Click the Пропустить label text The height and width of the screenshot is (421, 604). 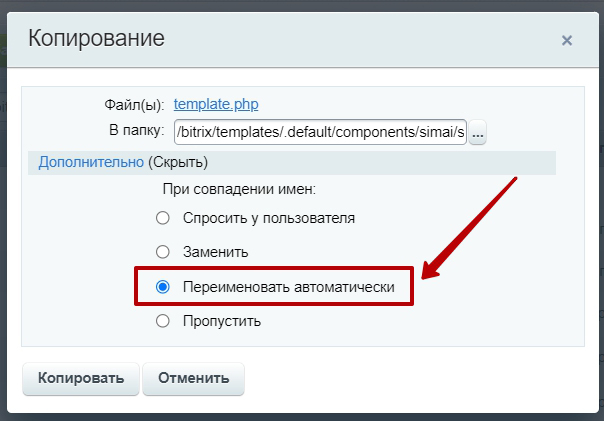click(221, 321)
